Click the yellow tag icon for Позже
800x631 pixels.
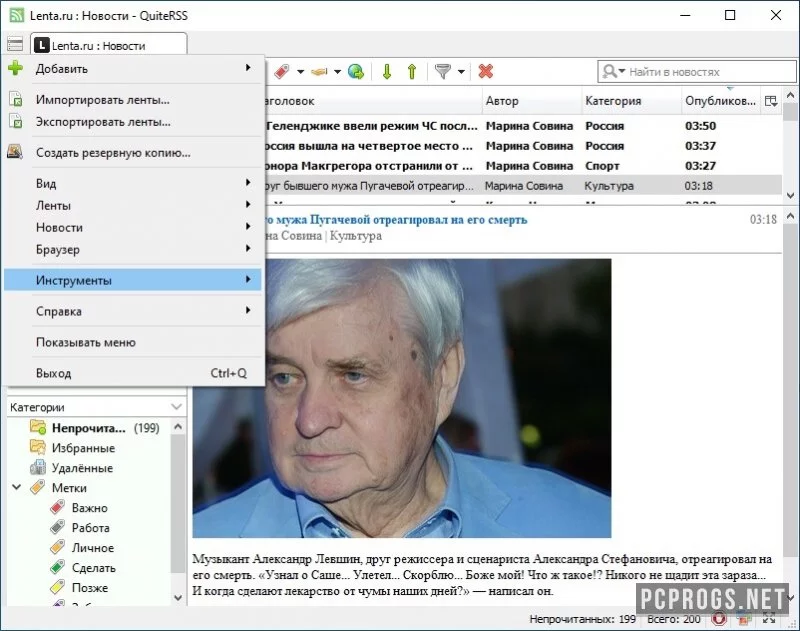[x=58, y=587]
